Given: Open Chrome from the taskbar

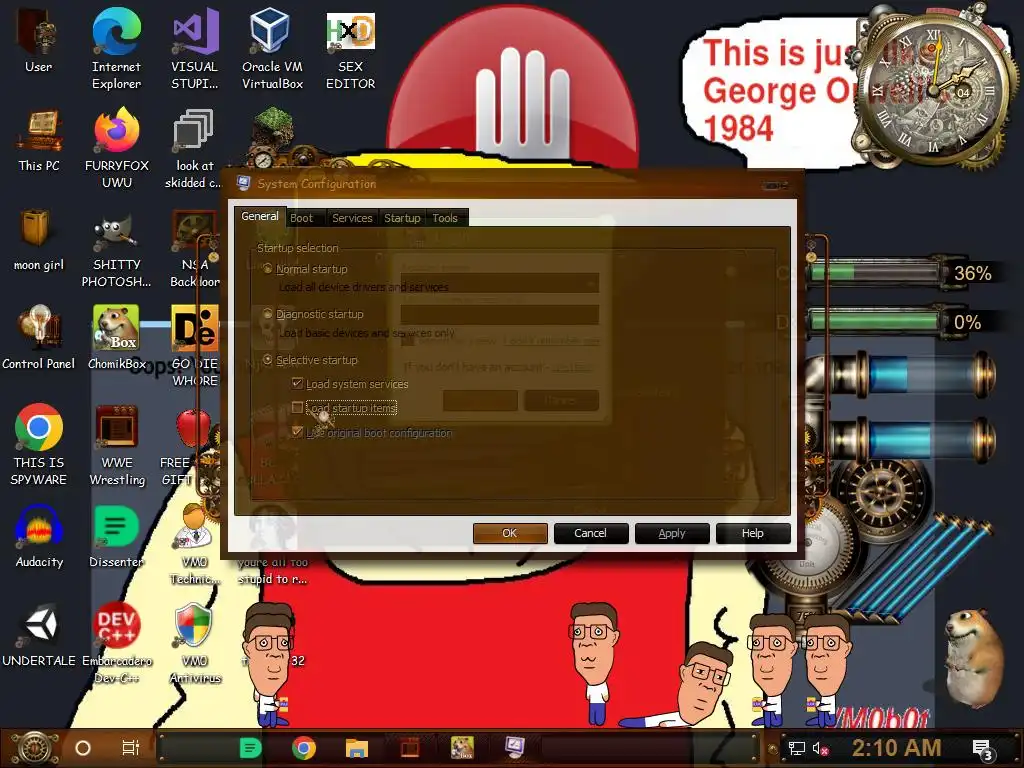Looking at the screenshot, I should 304,748.
